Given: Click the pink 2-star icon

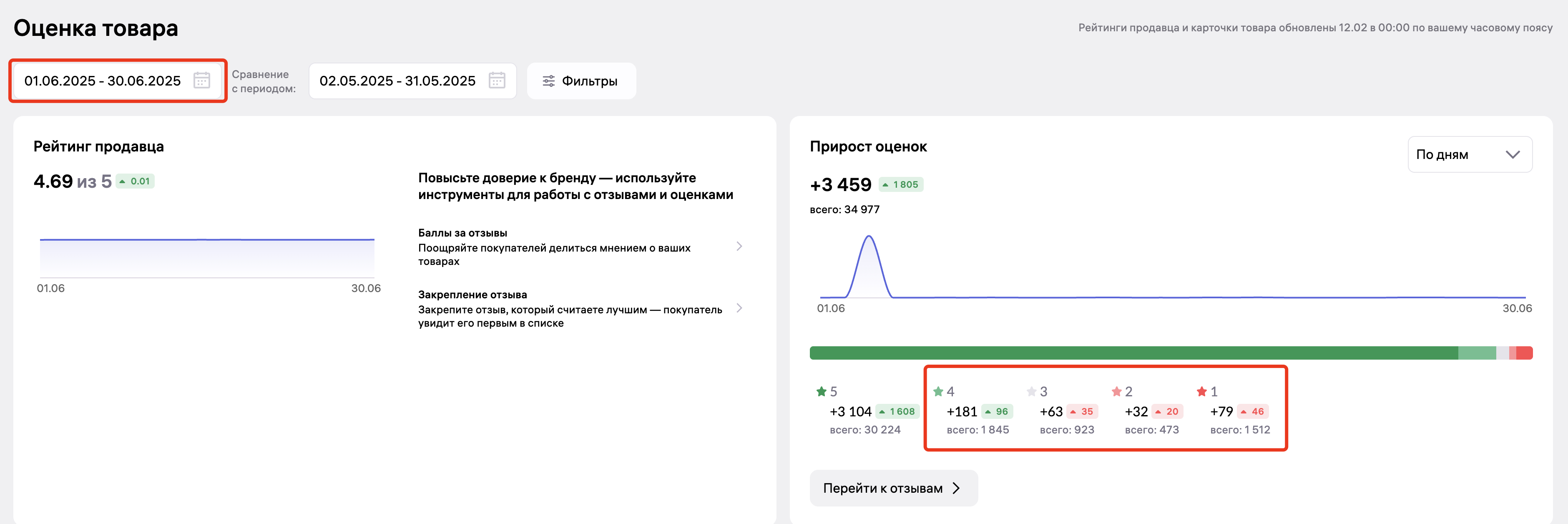Looking at the screenshot, I should point(1116,391).
